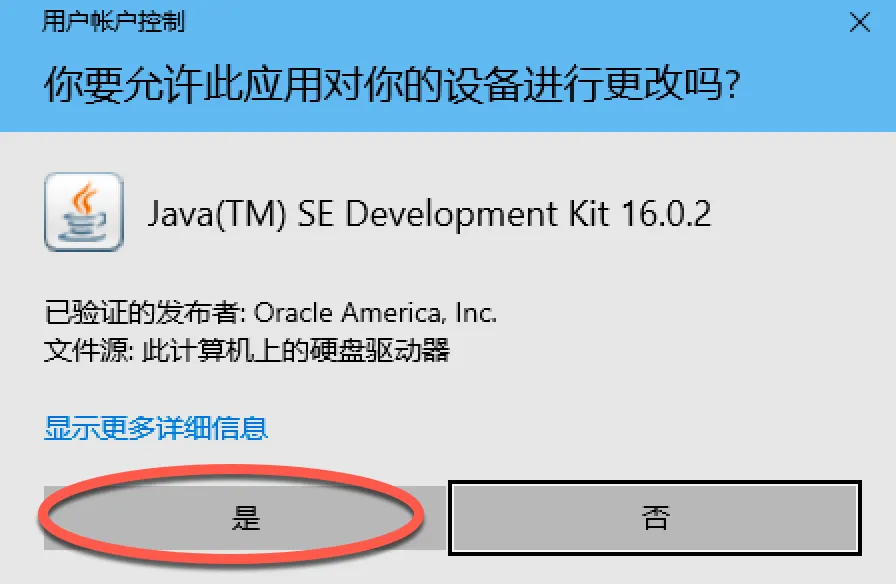Click the 已验证的发布者 label
This screenshot has height=584, width=896.
tap(145, 313)
